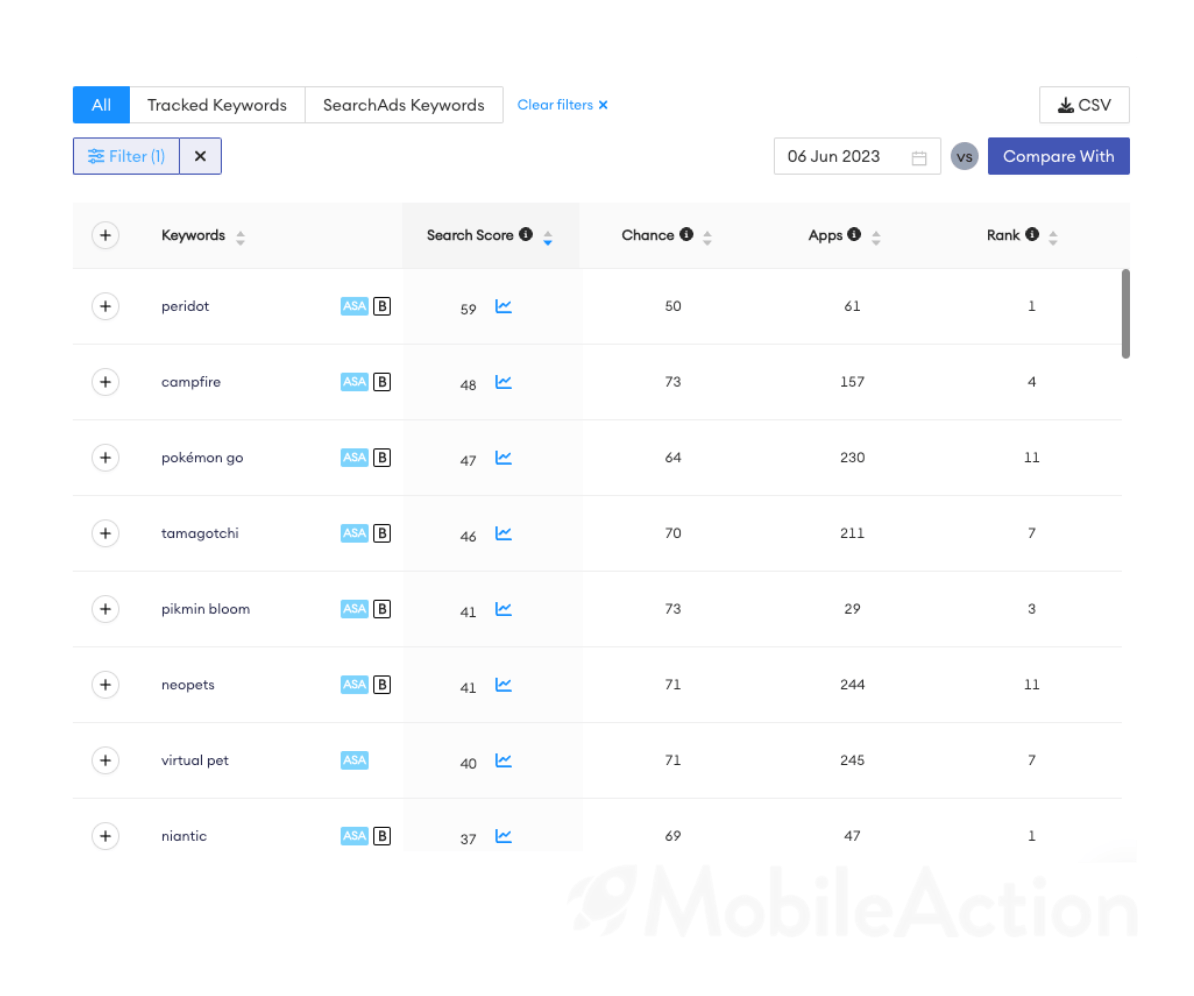Click B badge on campfire row

[382, 381]
